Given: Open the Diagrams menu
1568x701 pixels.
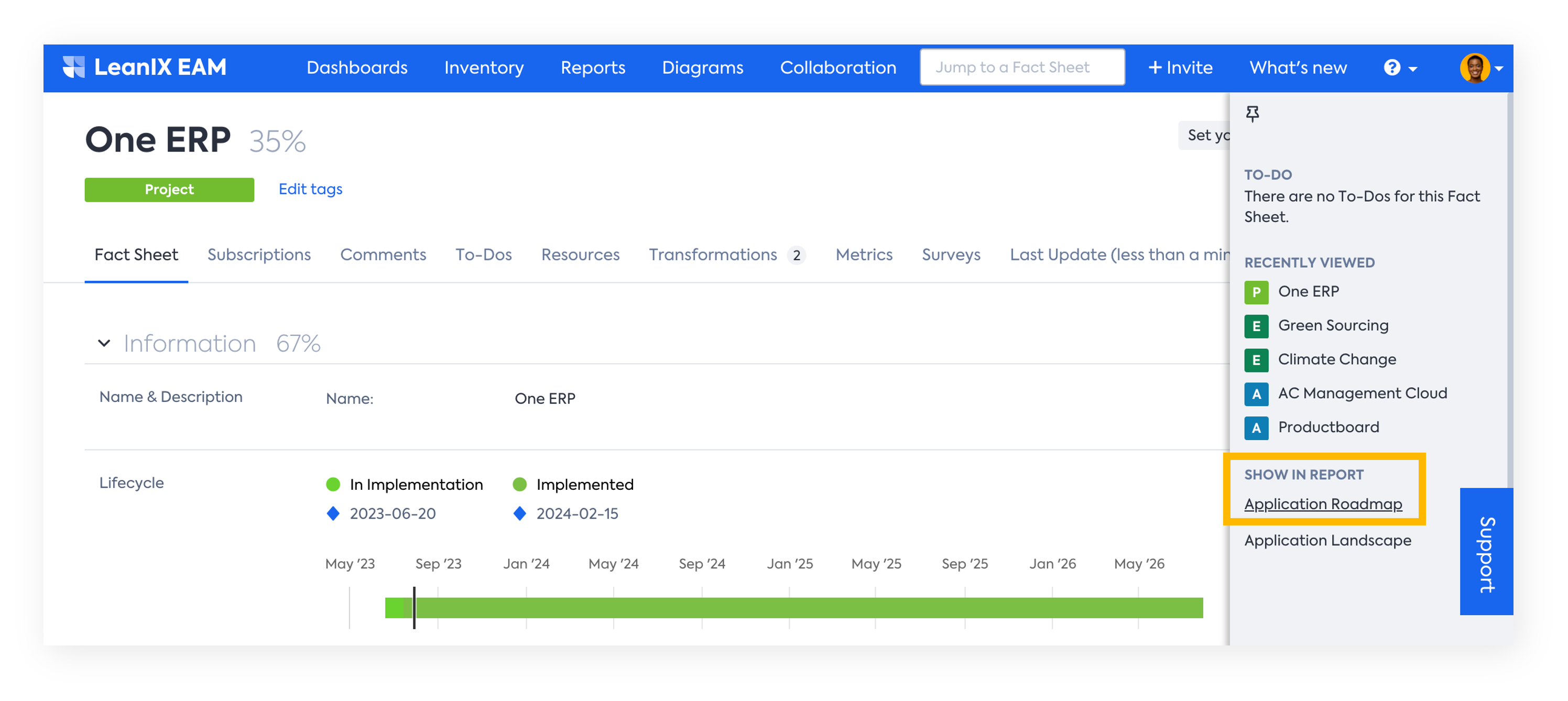Looking at the screenshot, I should 702,68.
